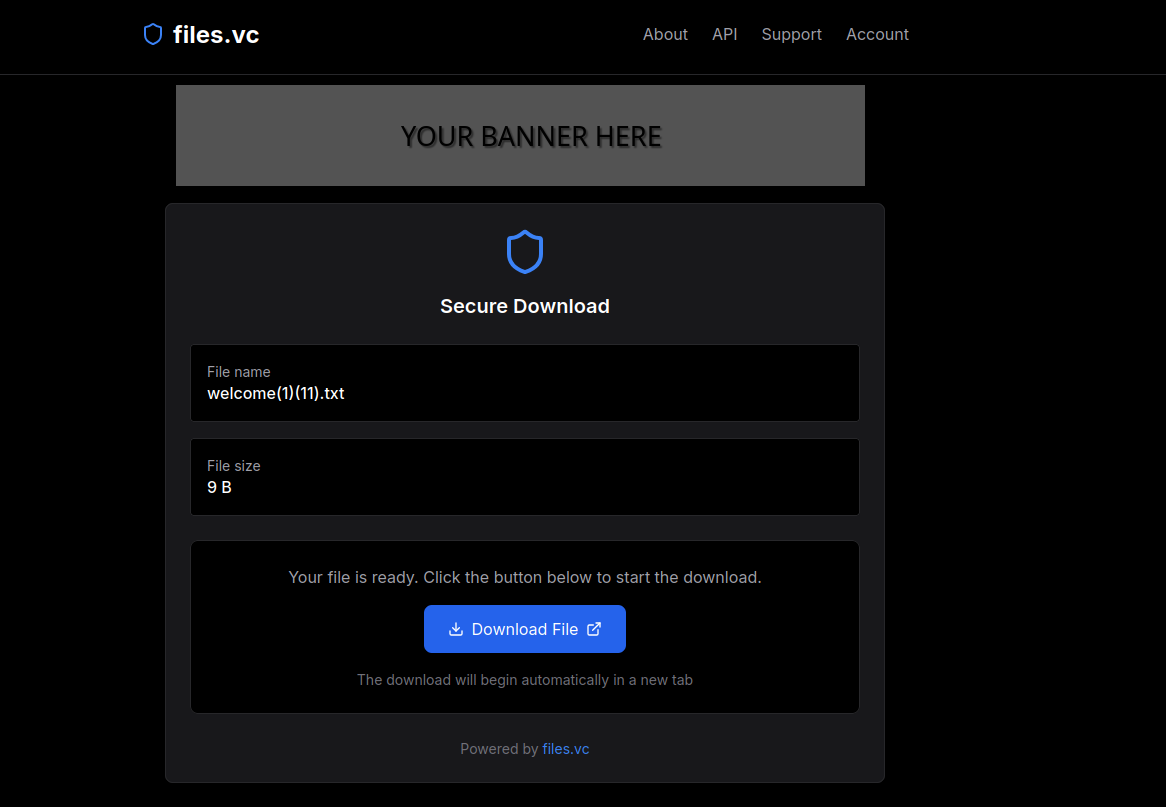1166x807 pixels.
Task: Click the external link icon in button
Action: click(x=594, y=629)
